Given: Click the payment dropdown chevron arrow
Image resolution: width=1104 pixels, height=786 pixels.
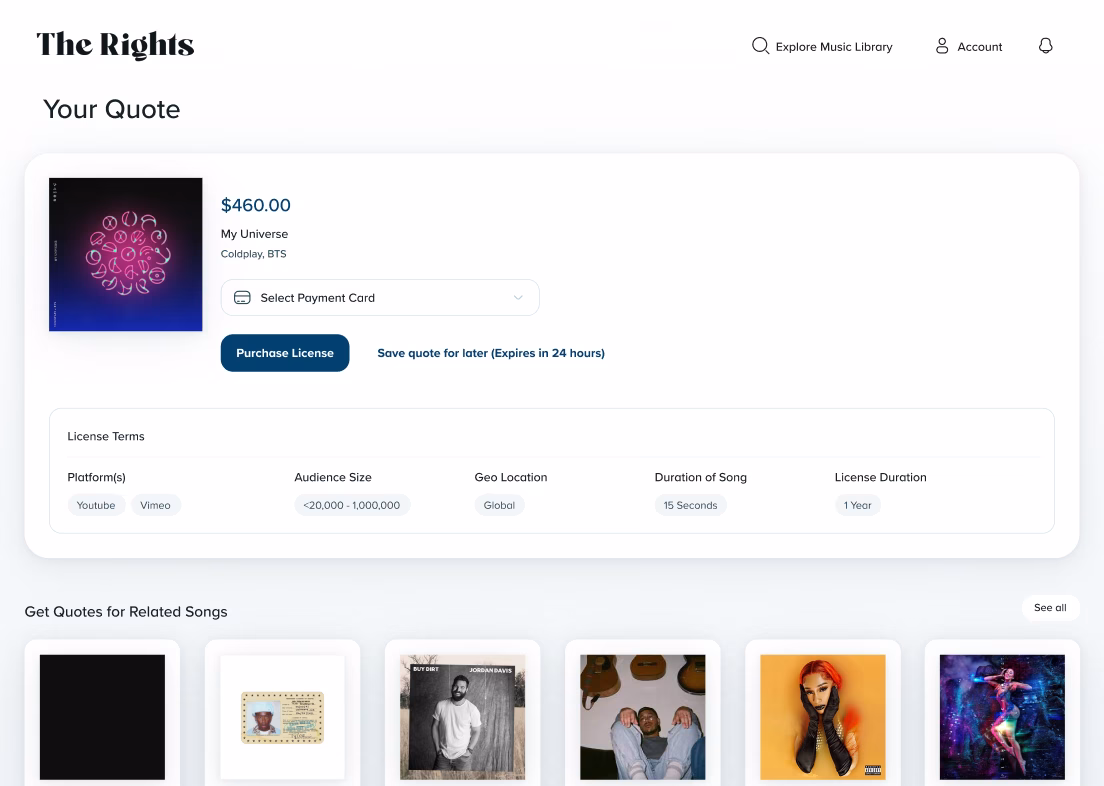Looking at the screenshot, I should point(518,298).
